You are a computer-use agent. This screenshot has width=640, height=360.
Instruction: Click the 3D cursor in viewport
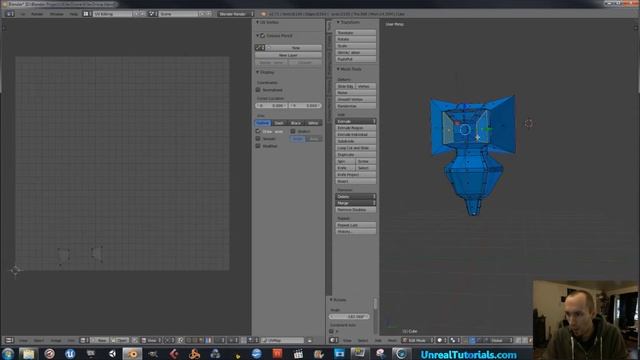[x=529, y=123]
